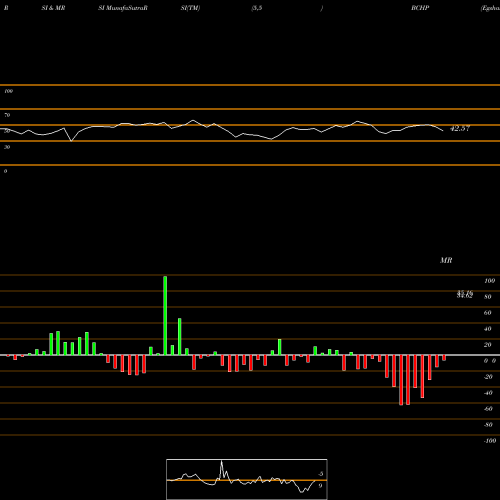
Task: Click the 'SI & MR' header text
Action: [x=53, y=8]
